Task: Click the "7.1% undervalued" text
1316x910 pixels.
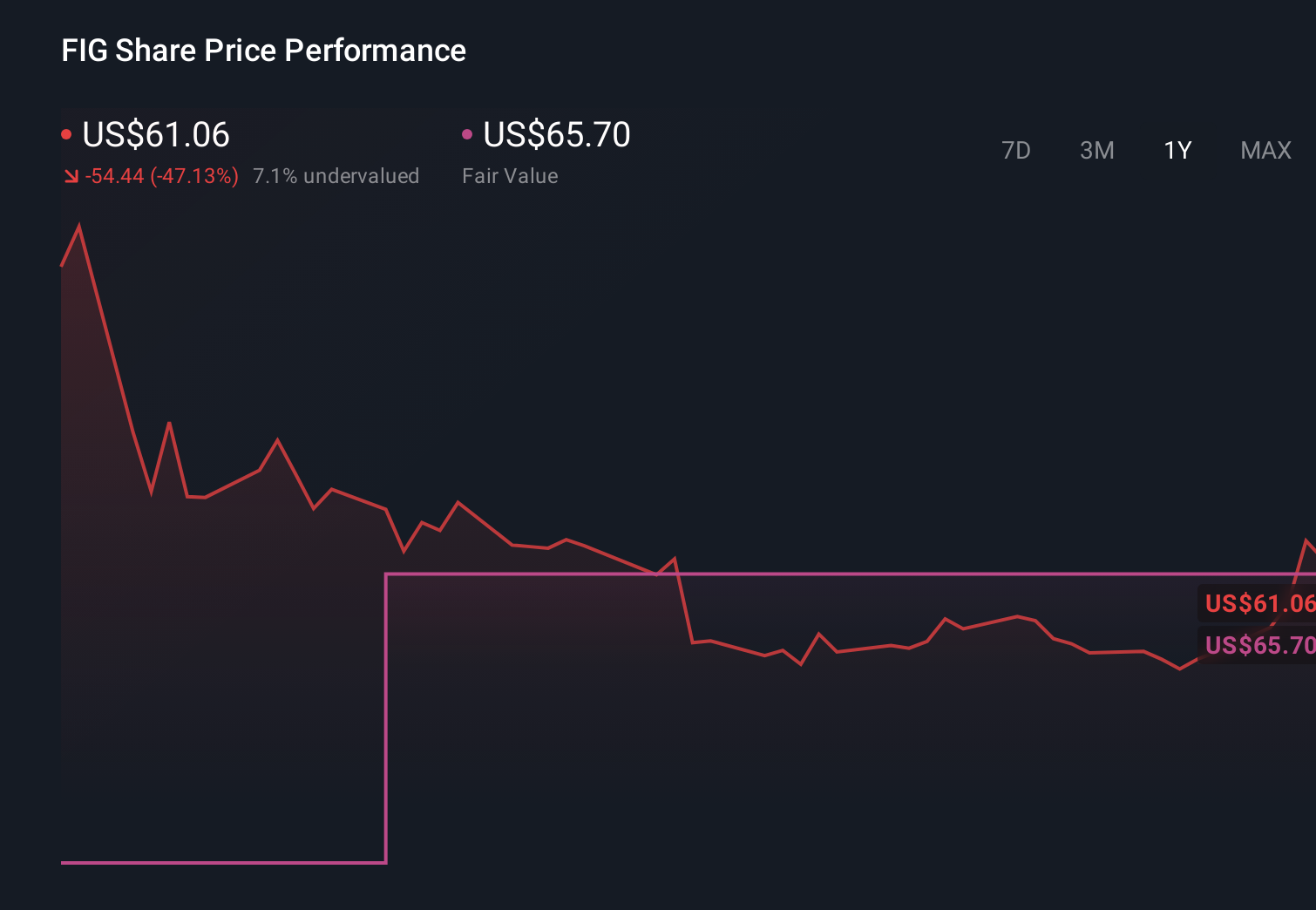Action: tap(336, 176)
